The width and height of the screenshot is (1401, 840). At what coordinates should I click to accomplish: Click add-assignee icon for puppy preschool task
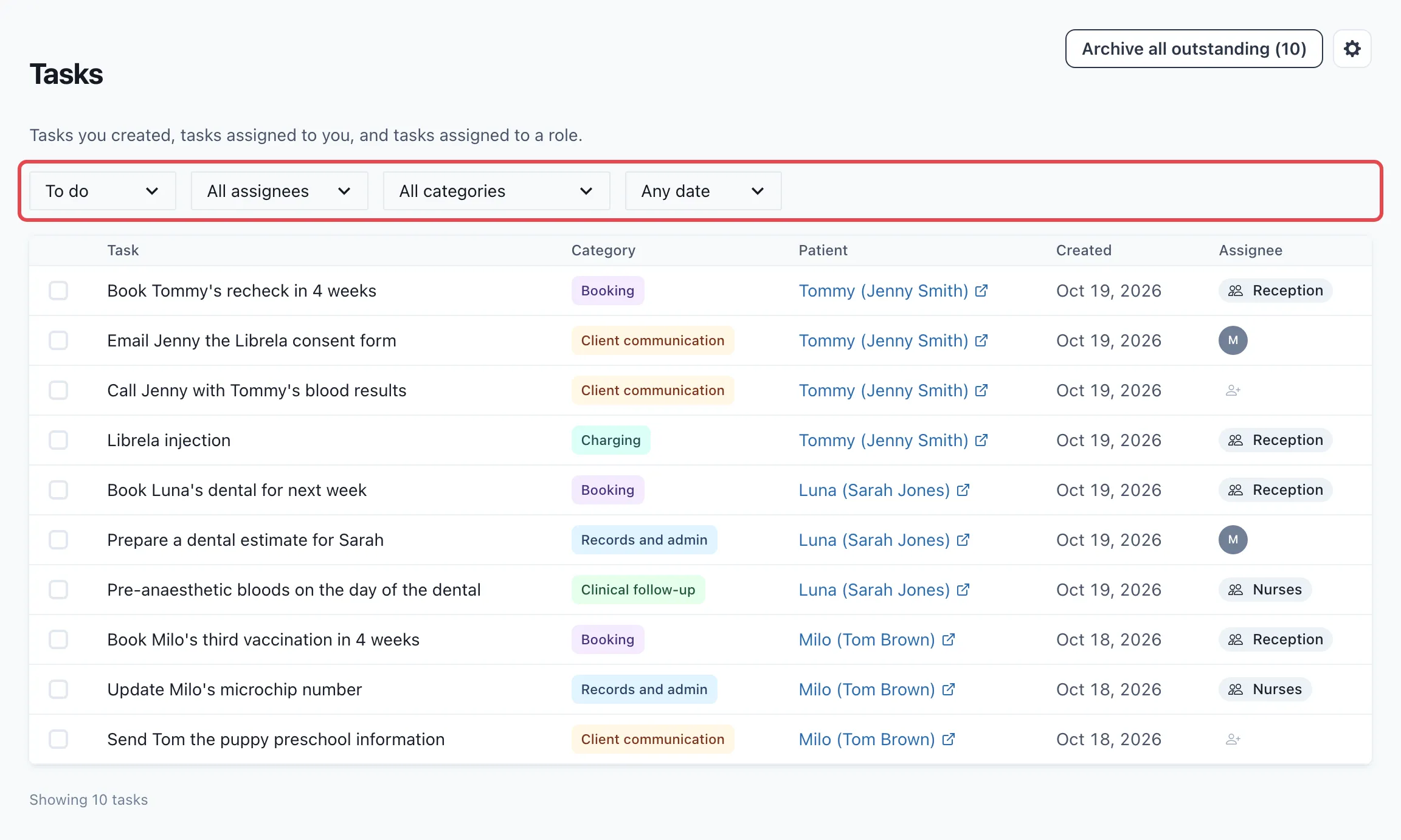(x=1233, y=739)
